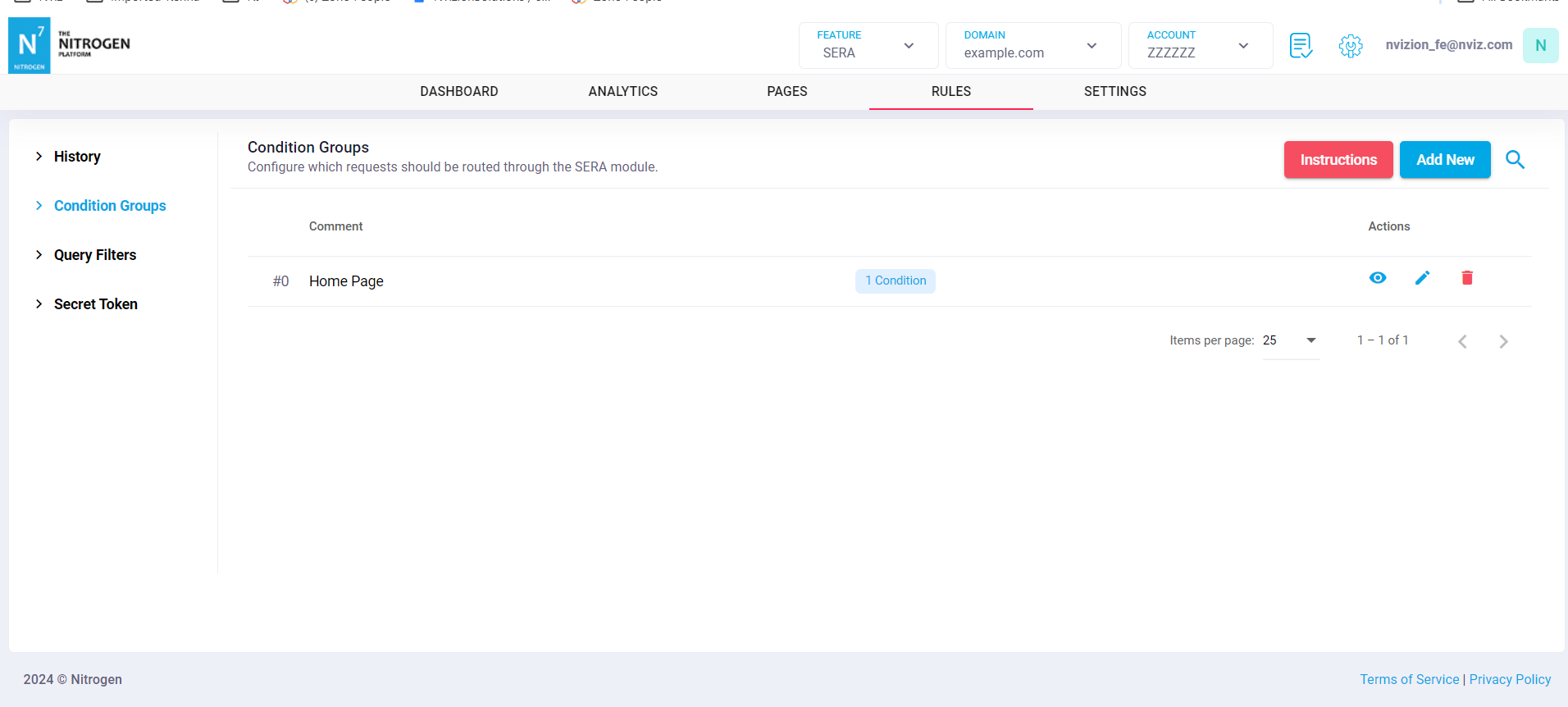Open the Domain example.com dropdown
The image size is (1568, 707).
pos(1032,46)
